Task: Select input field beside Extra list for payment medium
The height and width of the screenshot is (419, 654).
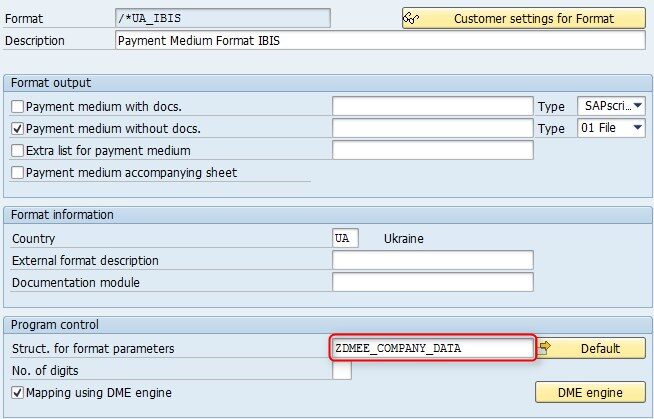Action: 432,150
